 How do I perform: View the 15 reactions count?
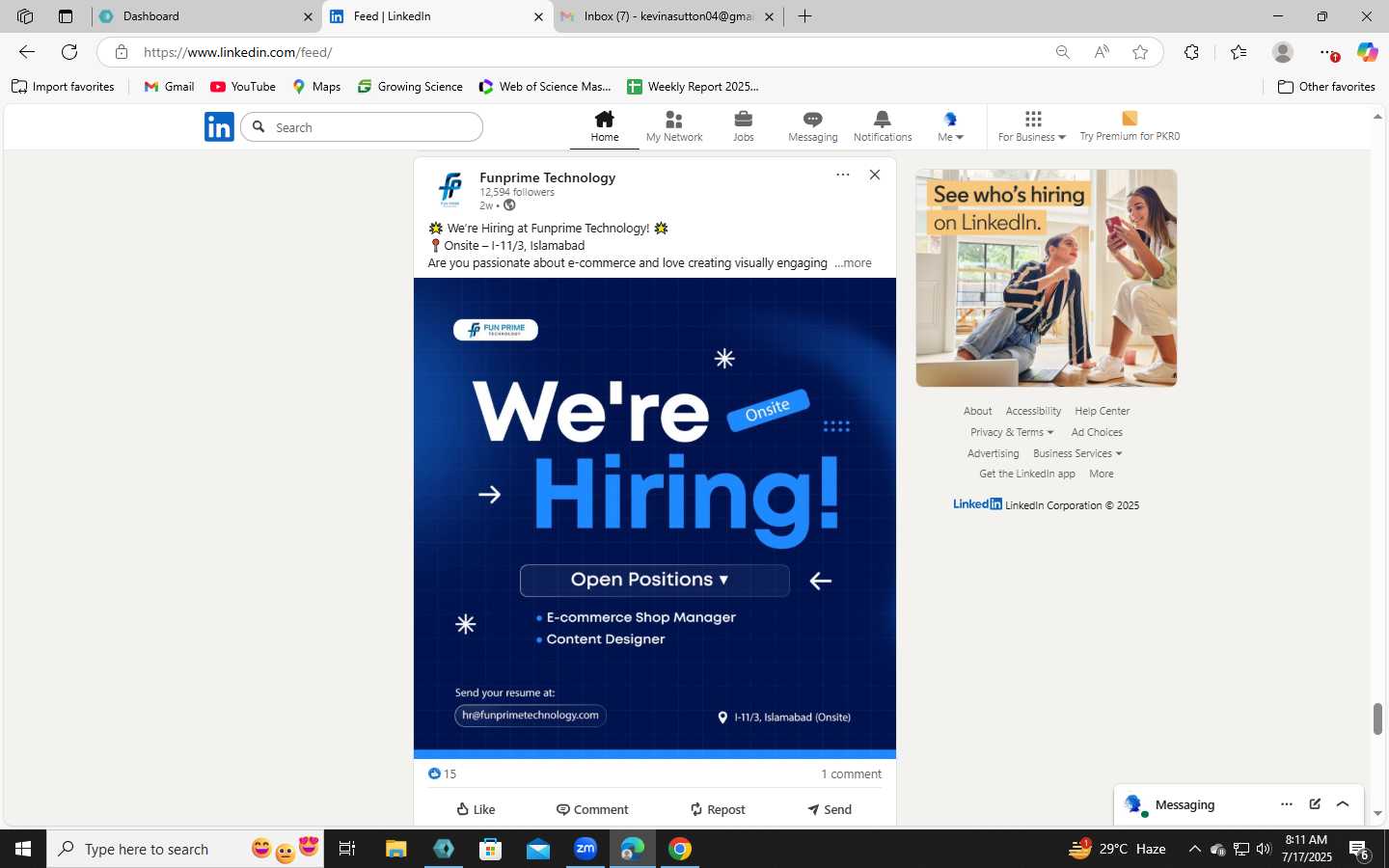[442, 773]
